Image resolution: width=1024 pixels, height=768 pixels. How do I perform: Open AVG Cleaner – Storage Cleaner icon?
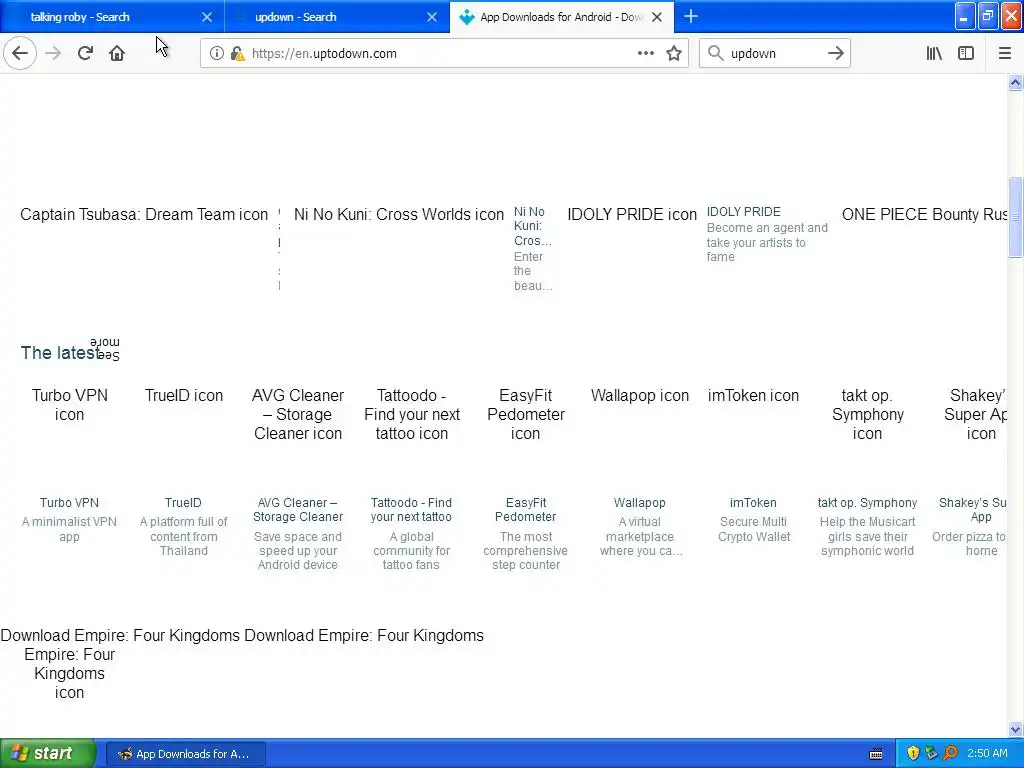(x=298, y=414)
